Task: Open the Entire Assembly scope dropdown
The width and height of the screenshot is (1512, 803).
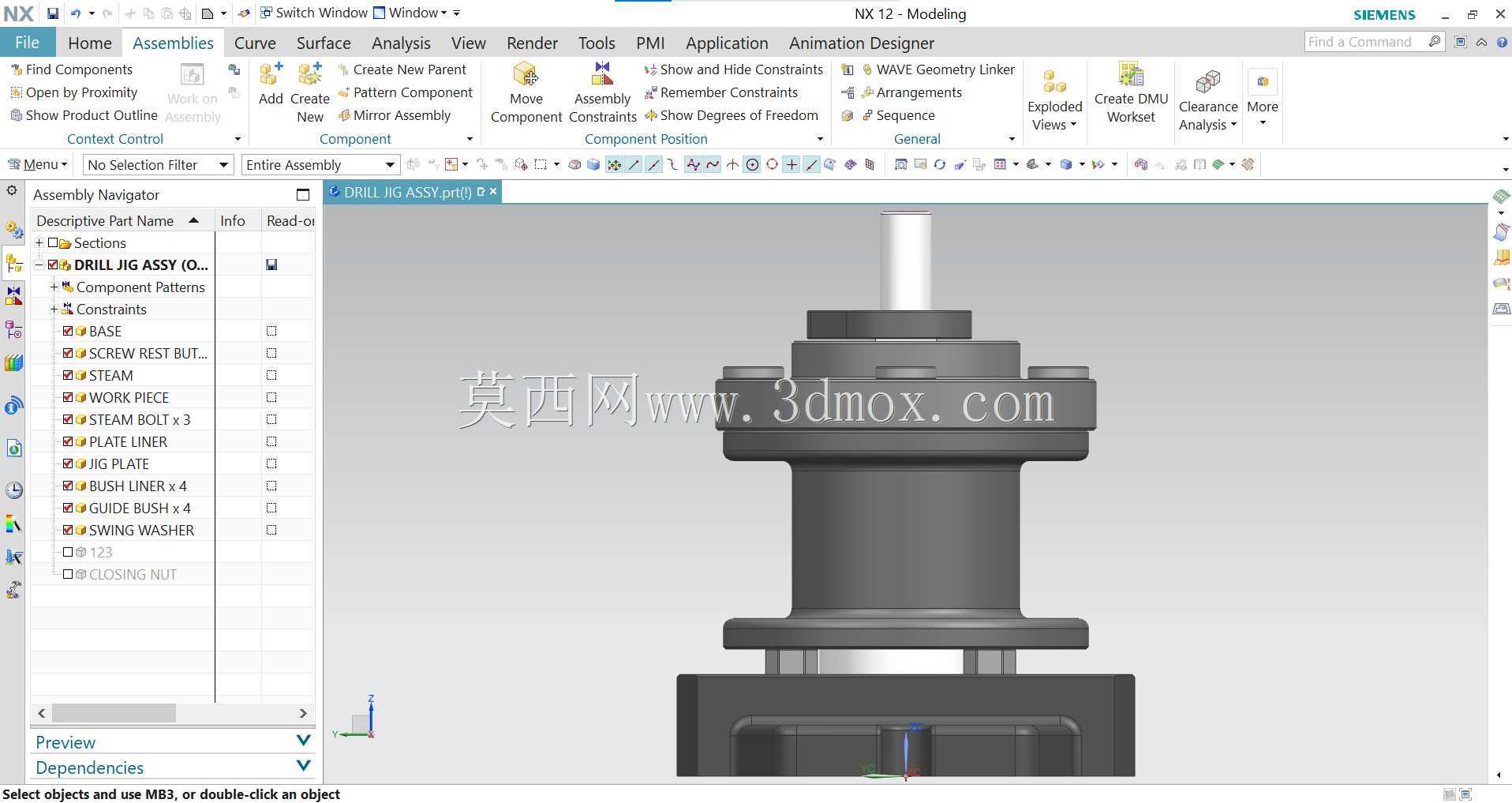Action: point(320,164)
